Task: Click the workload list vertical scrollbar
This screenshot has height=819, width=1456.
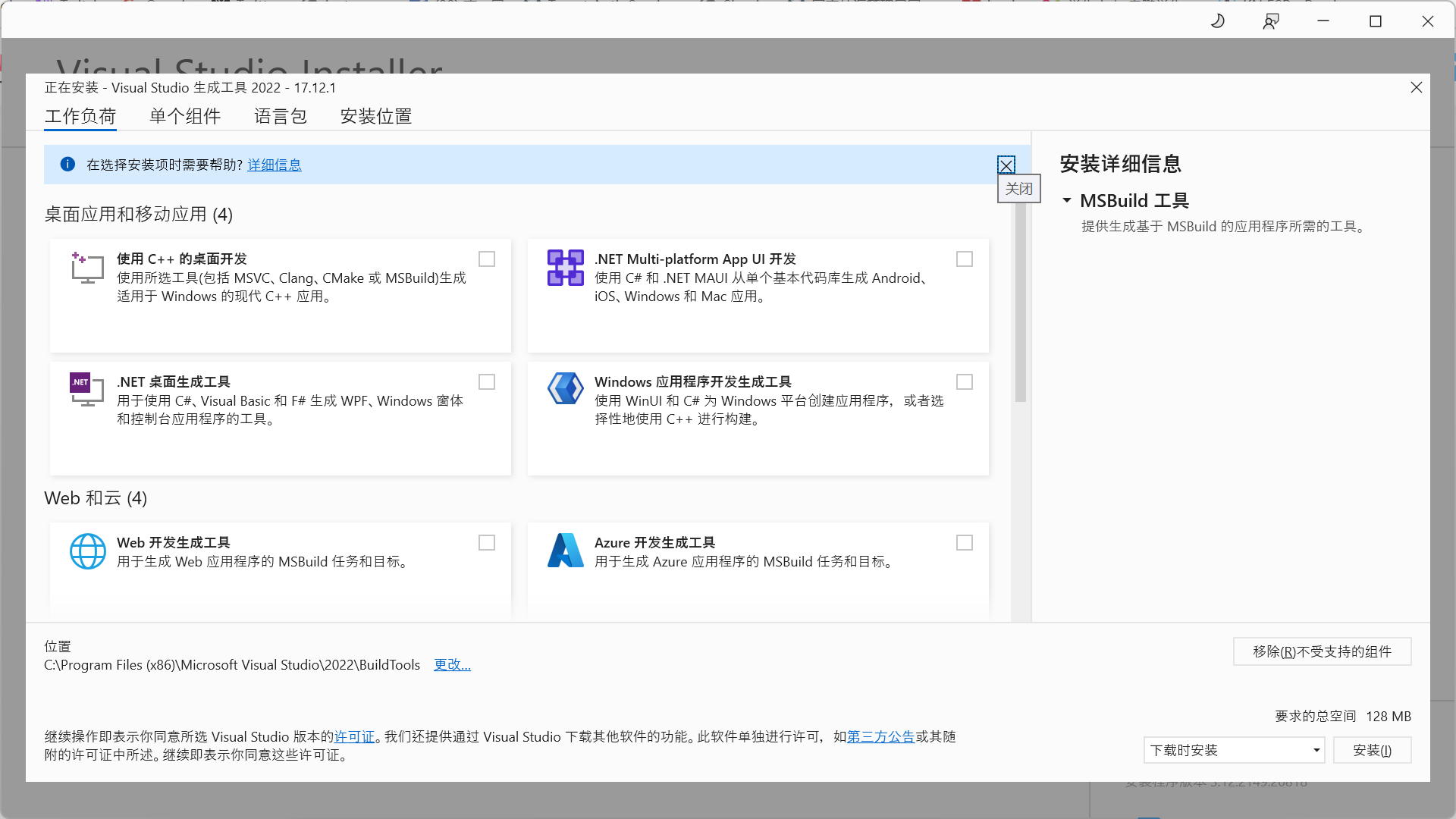Action: pos(1021,303)
